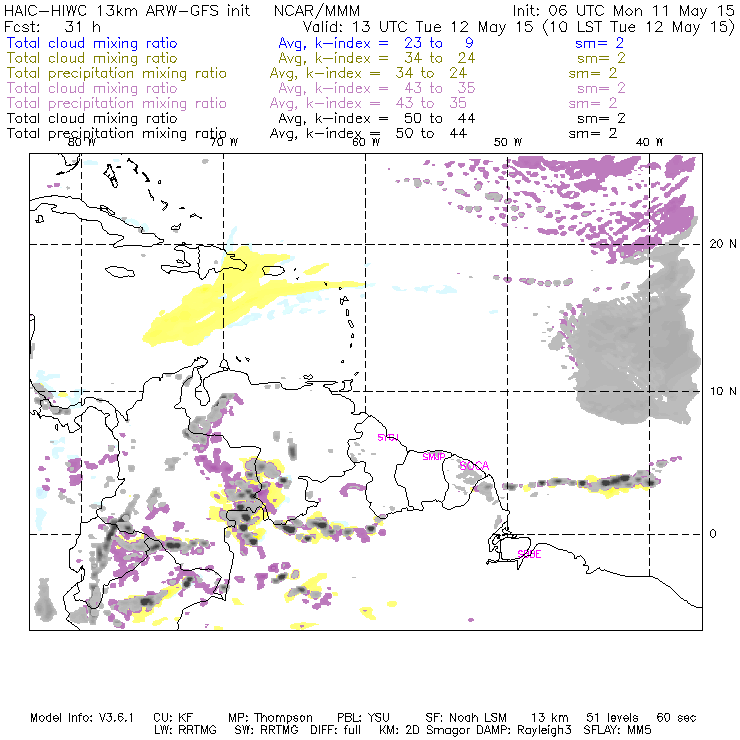Click the 'PBL: YSU' footer text
The image size is (740, 740).
pyautogui.click(x=363, y=718)
